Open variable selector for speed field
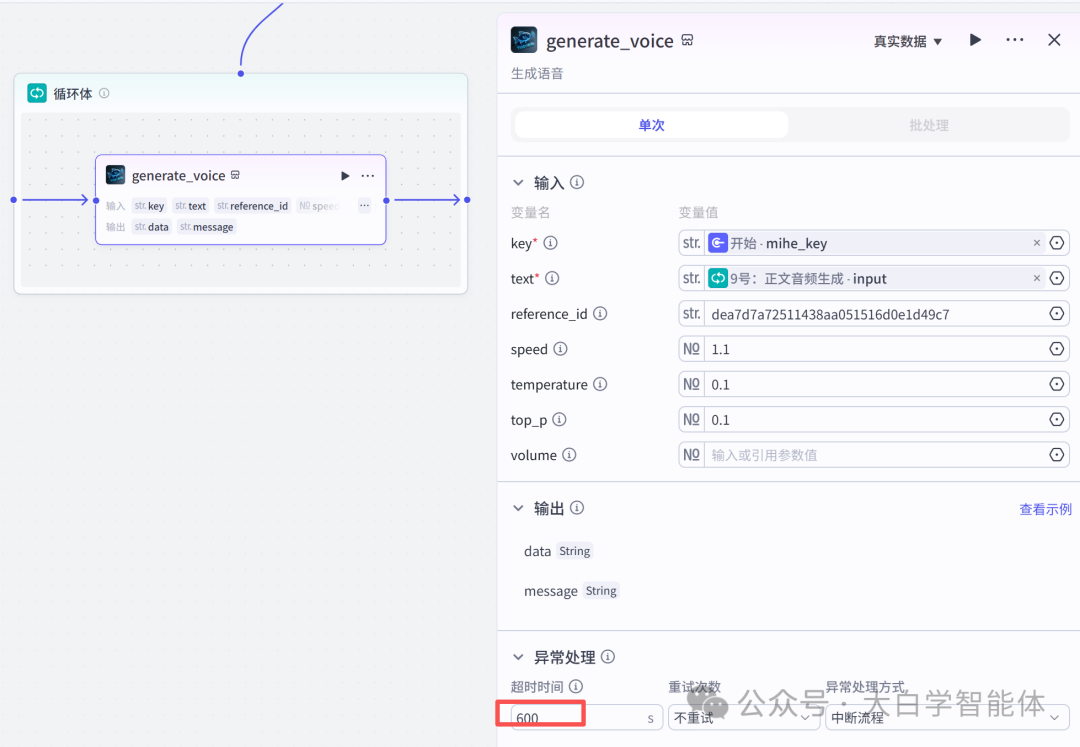The width and height of the screenshot is (1080, 747). (1057, 348)
